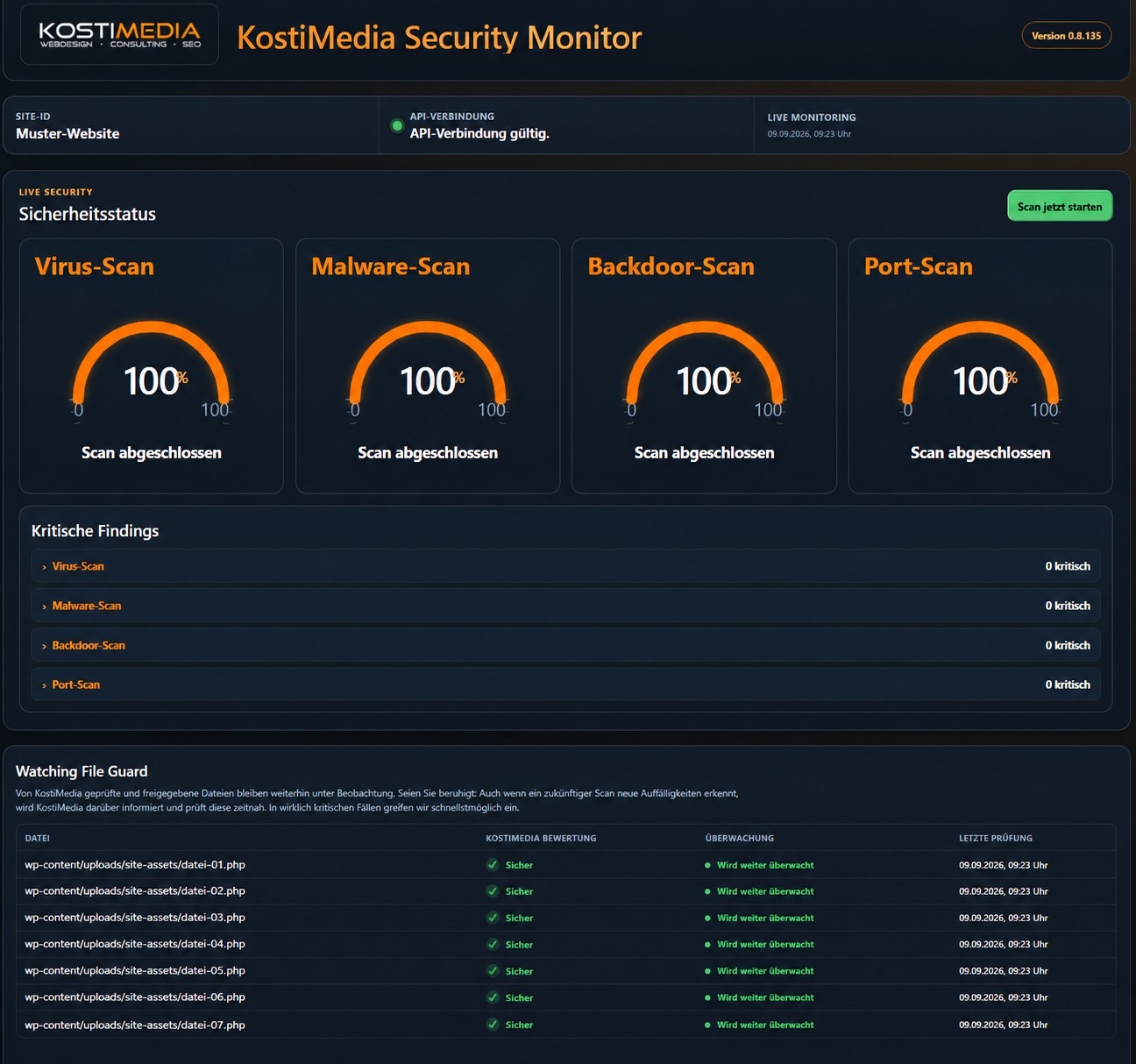
Task: Click '0 kritisch' in the Port-Scan row
Action: (x=1068, y=685)
